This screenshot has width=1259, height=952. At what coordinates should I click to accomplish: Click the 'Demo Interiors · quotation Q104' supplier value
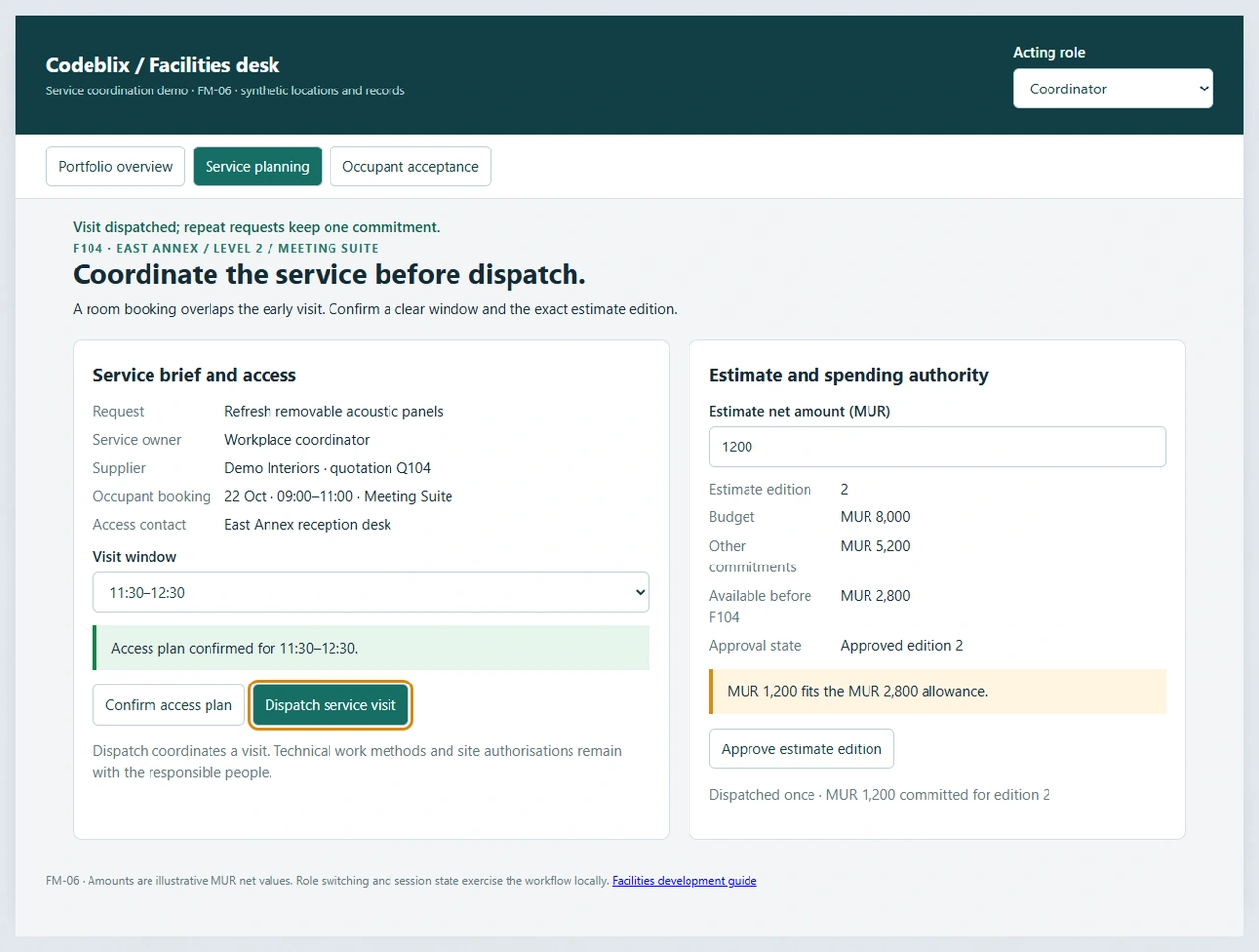[x=328, y=468]
